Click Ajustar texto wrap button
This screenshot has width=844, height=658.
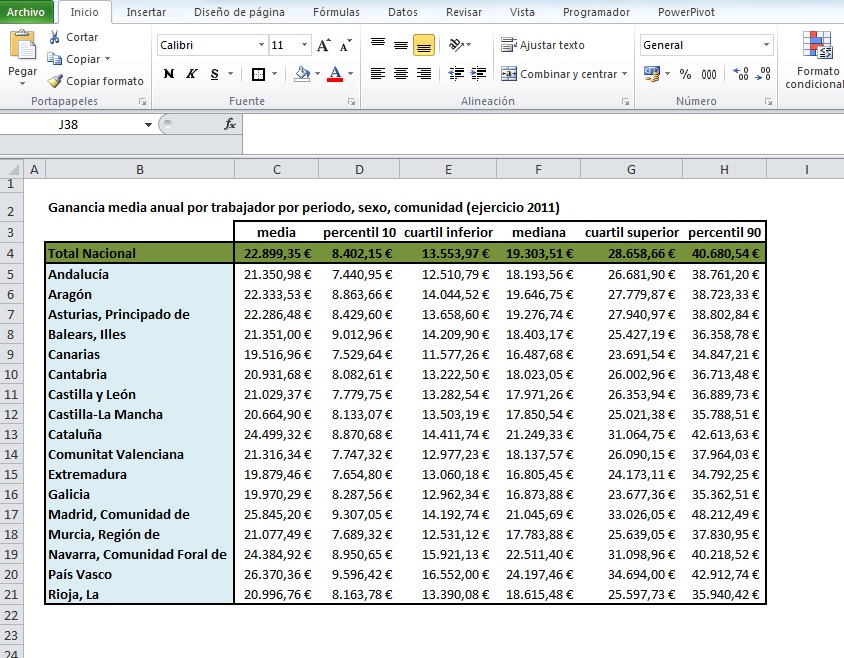543,45
